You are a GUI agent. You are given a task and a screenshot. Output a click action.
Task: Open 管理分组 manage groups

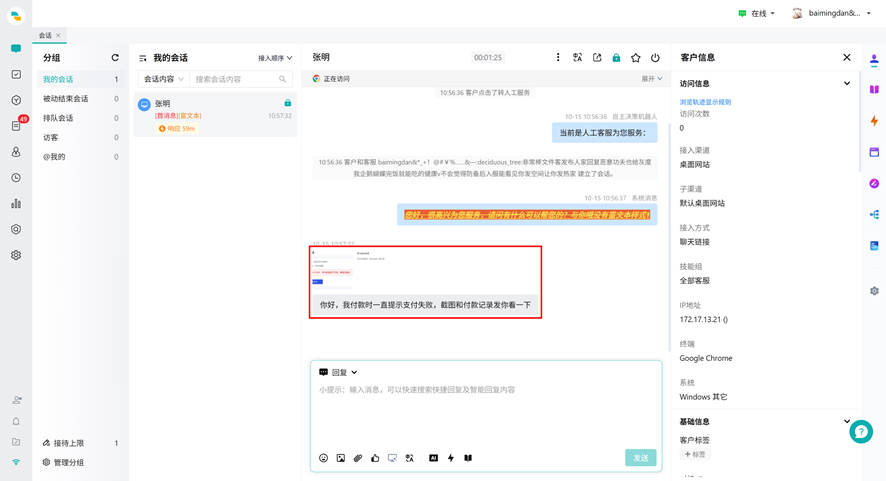(x=63, y=462)
